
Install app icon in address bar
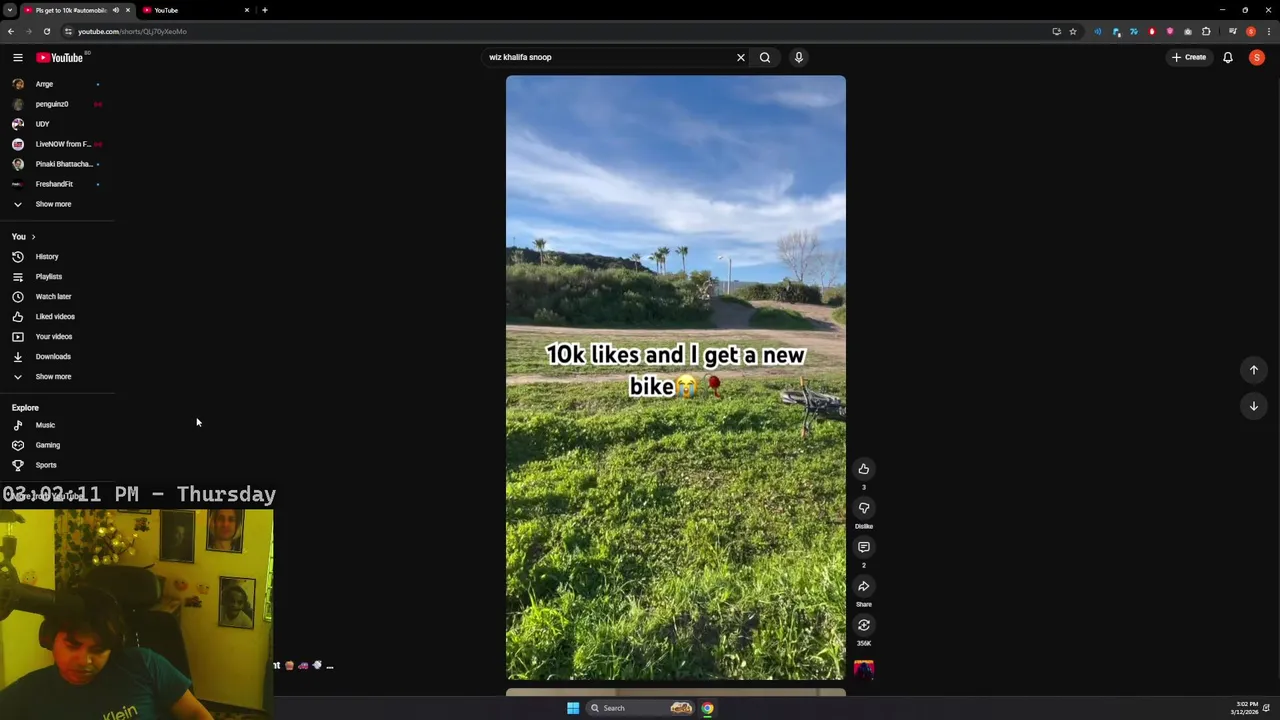click(1056, 31)
